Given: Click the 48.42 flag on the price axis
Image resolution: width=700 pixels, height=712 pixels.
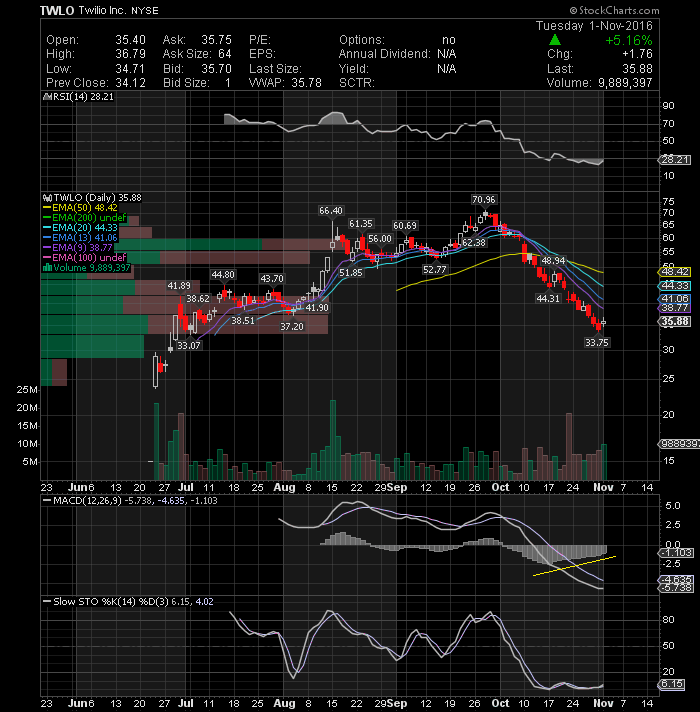Looking at the screenshot, I should coord(675,272).
